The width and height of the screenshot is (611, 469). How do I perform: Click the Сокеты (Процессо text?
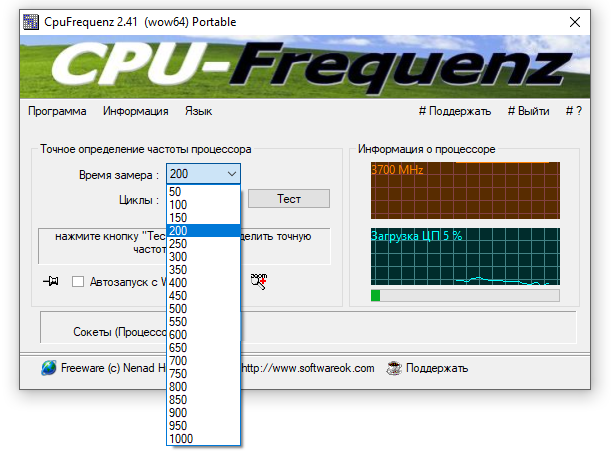pos(120,332)
